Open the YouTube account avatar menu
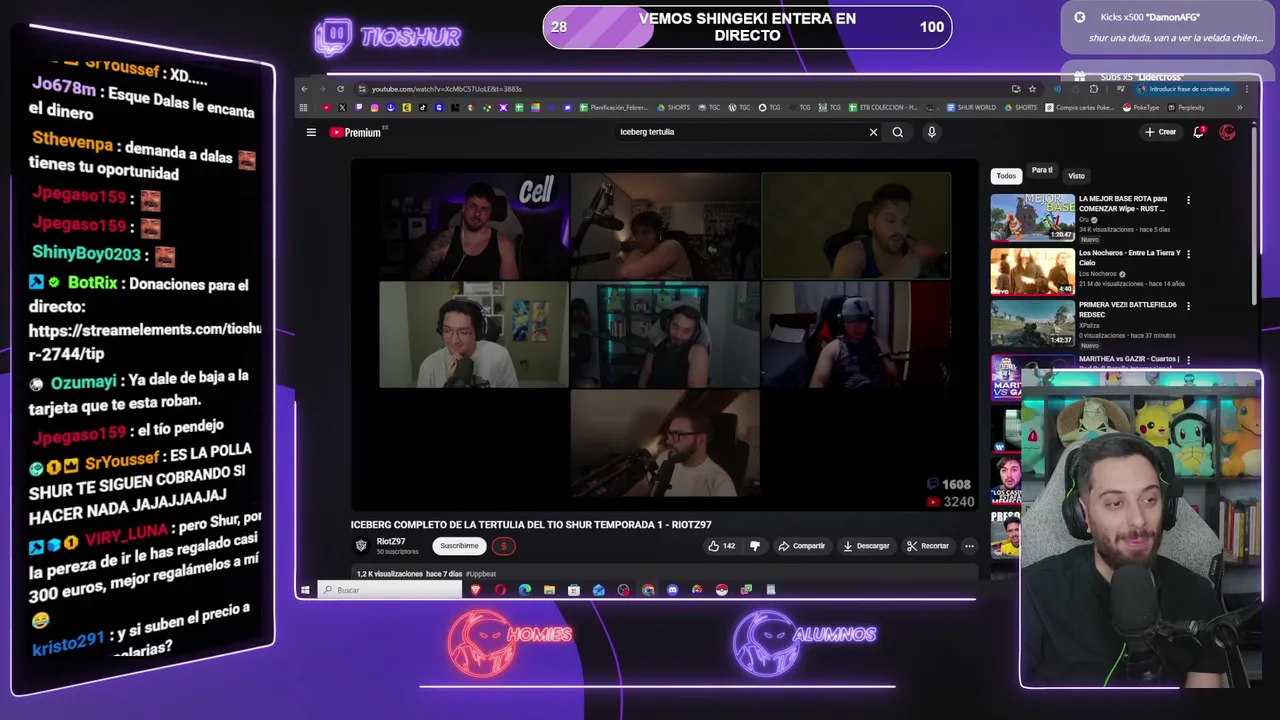Image resolution: width=1280 pixels, height=720 pixels. 1227,132
